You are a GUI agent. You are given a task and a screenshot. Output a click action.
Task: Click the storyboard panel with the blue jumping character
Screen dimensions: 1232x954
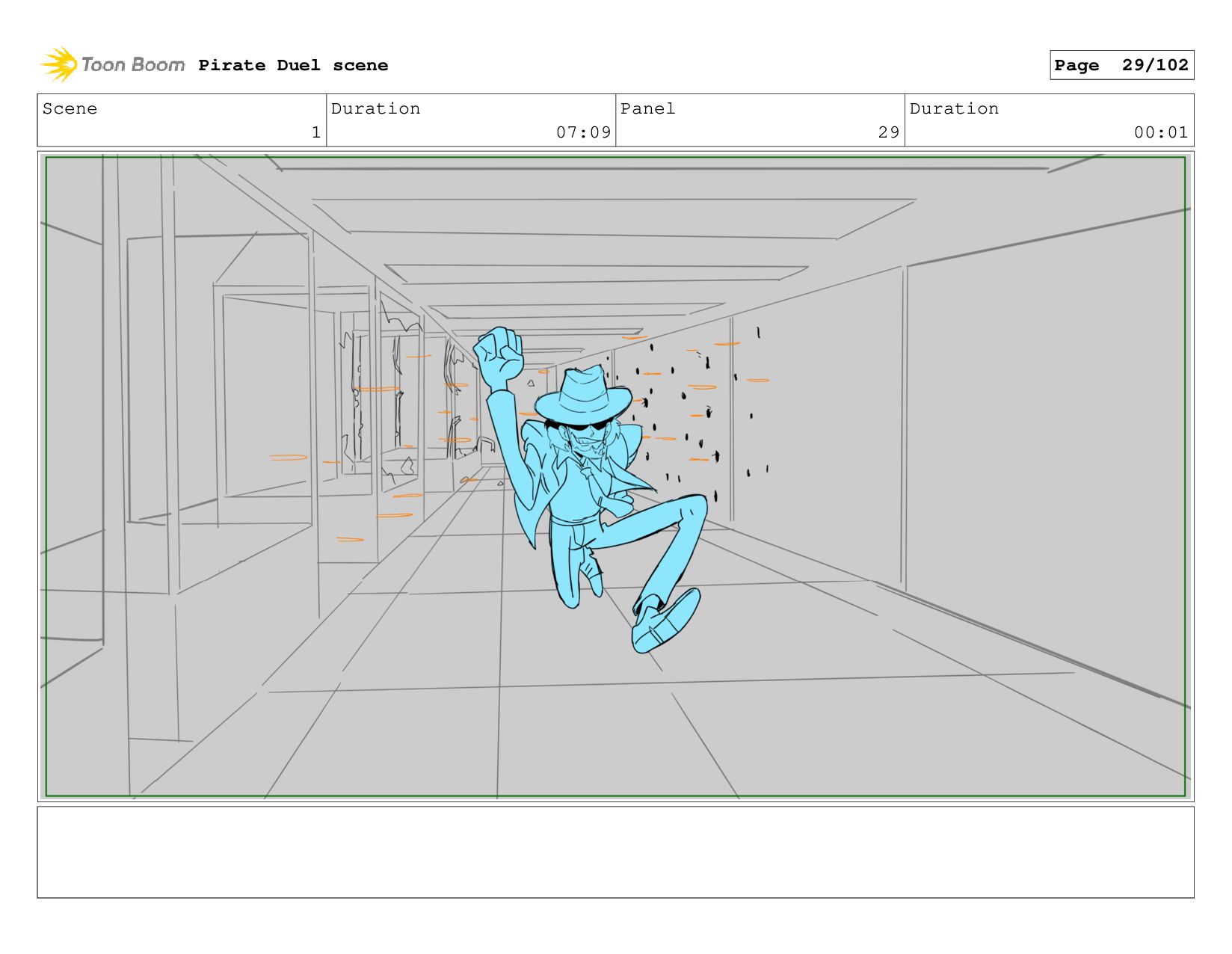tap(615, 476)
